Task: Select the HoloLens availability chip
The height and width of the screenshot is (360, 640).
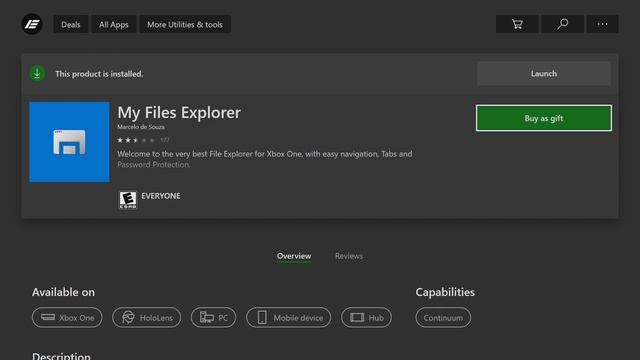Action: (147, 318)
